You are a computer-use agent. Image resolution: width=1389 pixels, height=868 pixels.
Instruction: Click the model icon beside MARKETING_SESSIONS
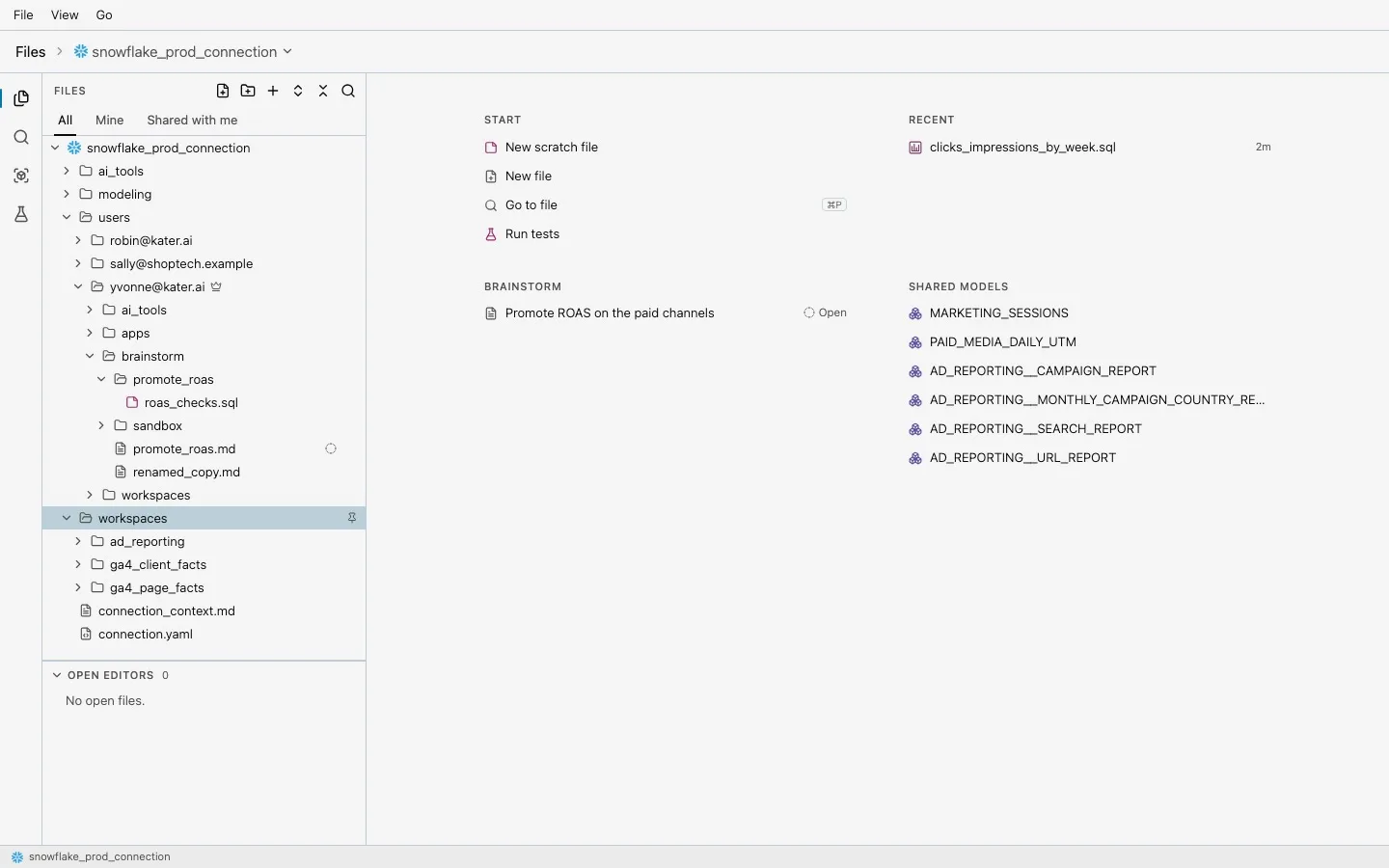(x=915, y=313)
